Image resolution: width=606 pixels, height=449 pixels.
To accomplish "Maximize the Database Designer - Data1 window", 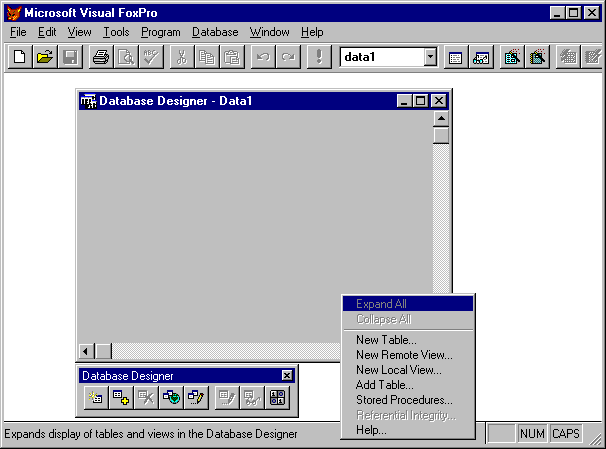I will pos(420,101).
